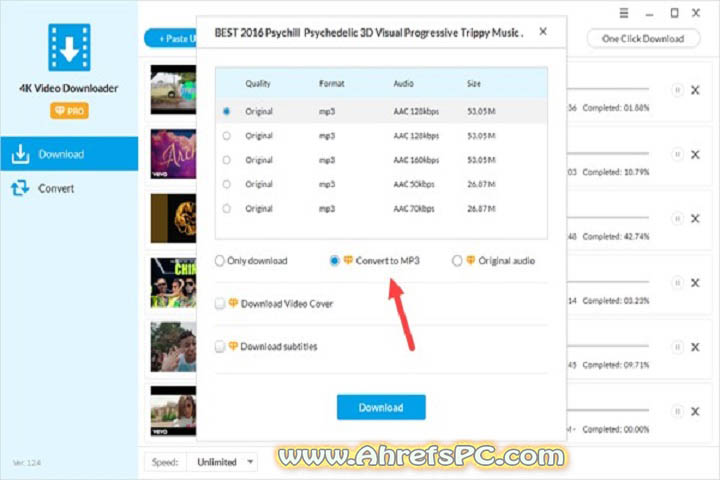720x480 pixels.
Task: Click the first video thumbnail in list
Action: tap(174, 90)
